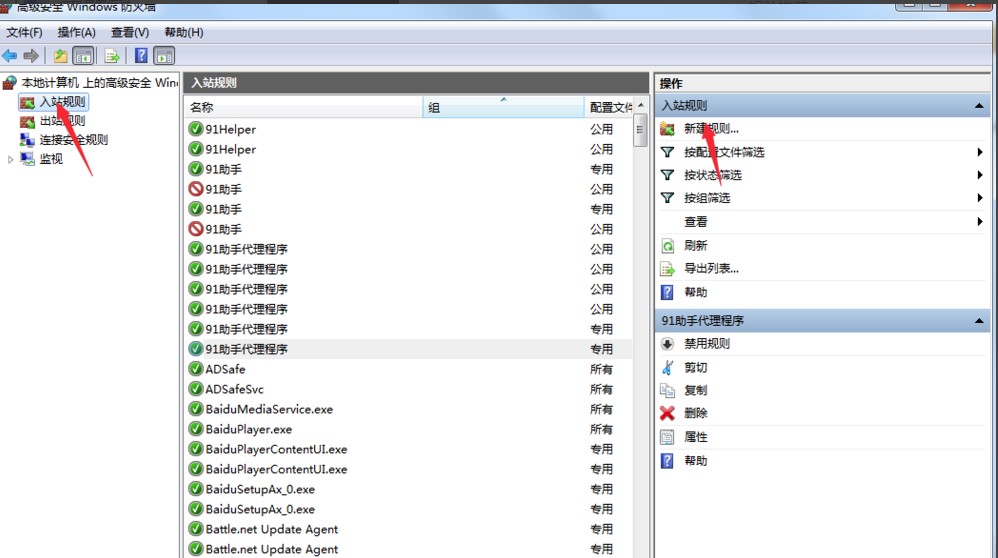
Task: Click the disable icon beside 禁用规则
Action: 667,344
